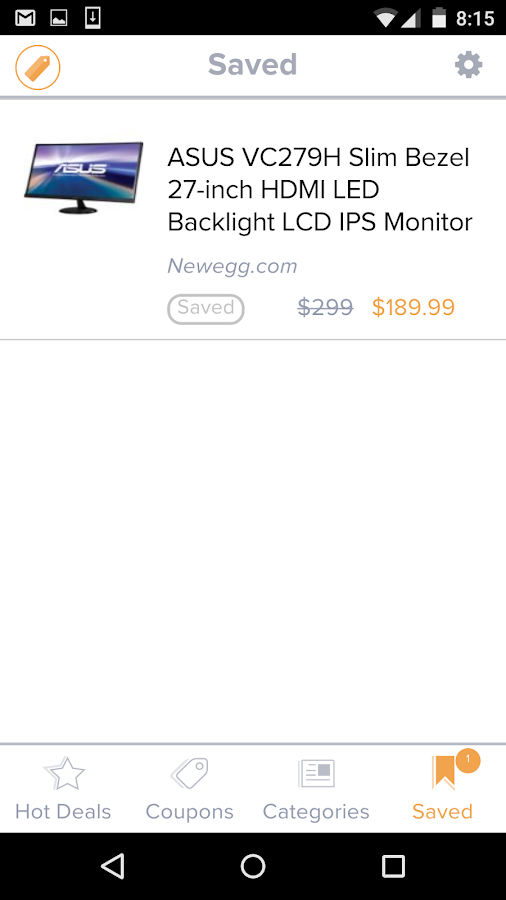
Task: Switch to the Categories tab label
Action: [316, 812]
